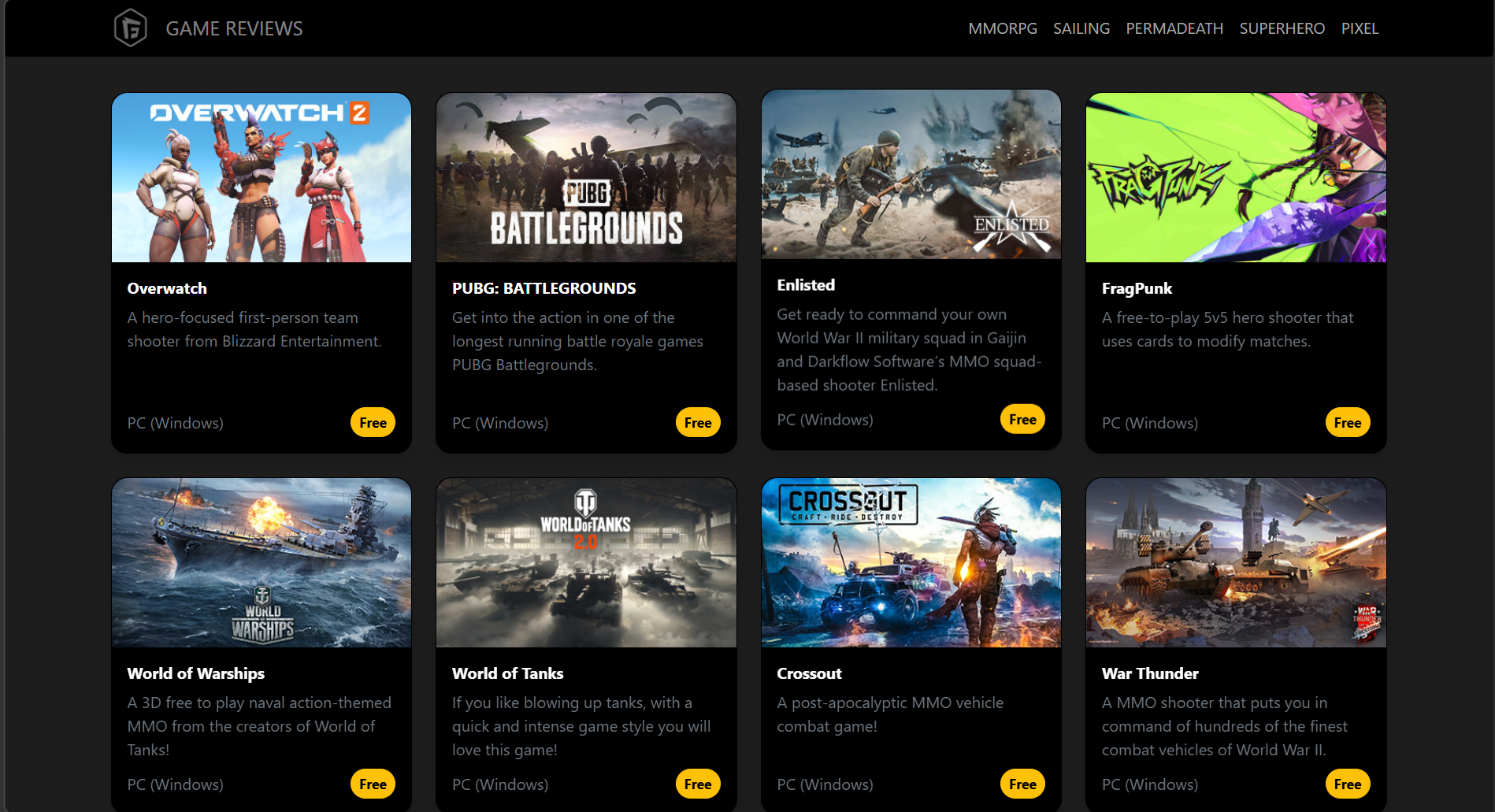Click the Free badge on World of Tanks
1495x812 pixels.
(698, 784)
